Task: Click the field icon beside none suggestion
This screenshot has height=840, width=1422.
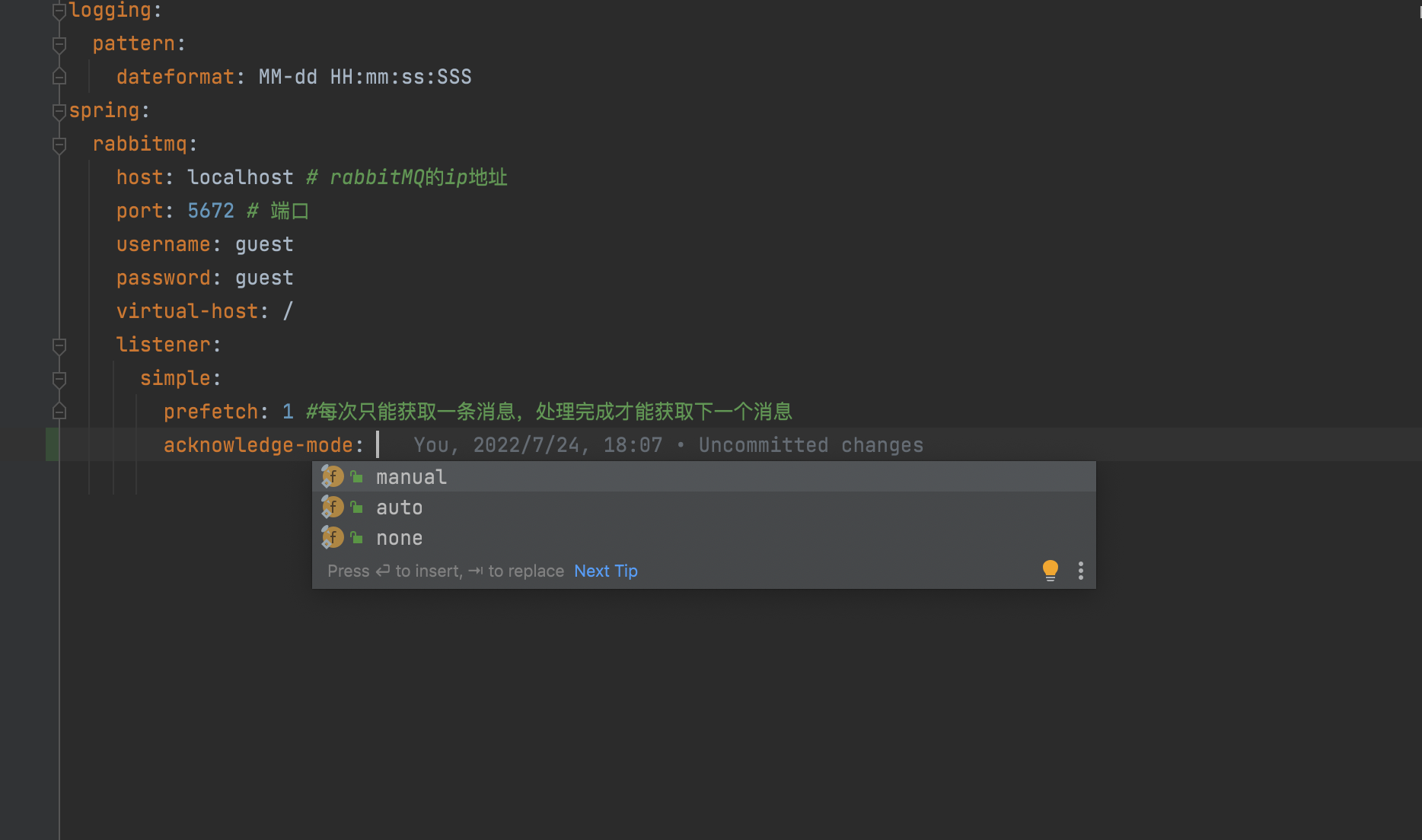Action: click(333, 537)
